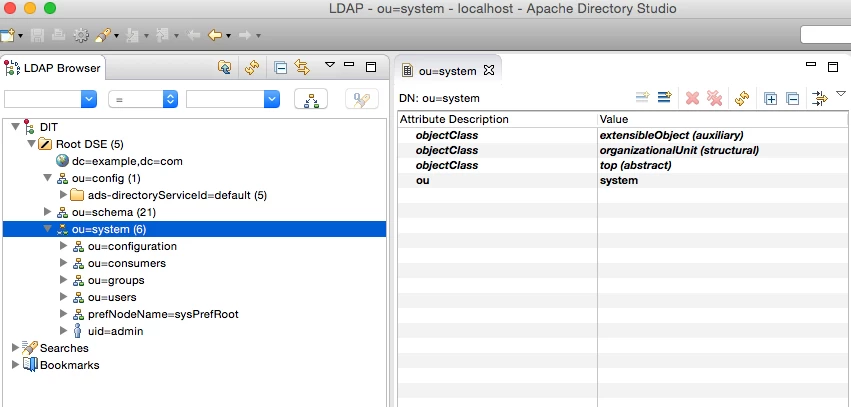Click the Collapse All icon in entry editor
Screen dimensions: 851x407
793,99
